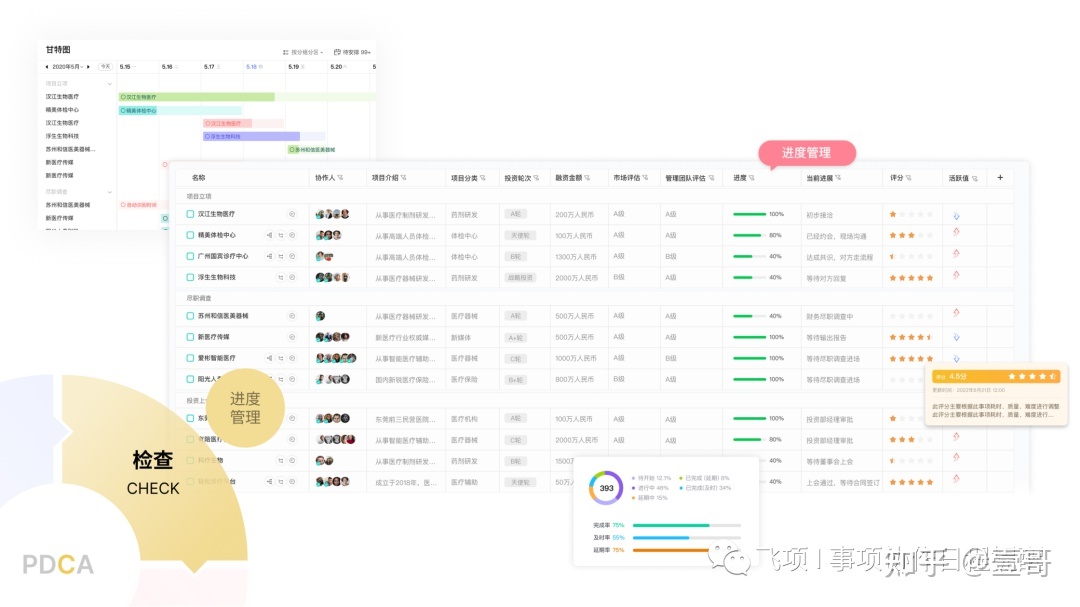Click the 当前进展 column header

pyautogui.click(x=825, y=178)
